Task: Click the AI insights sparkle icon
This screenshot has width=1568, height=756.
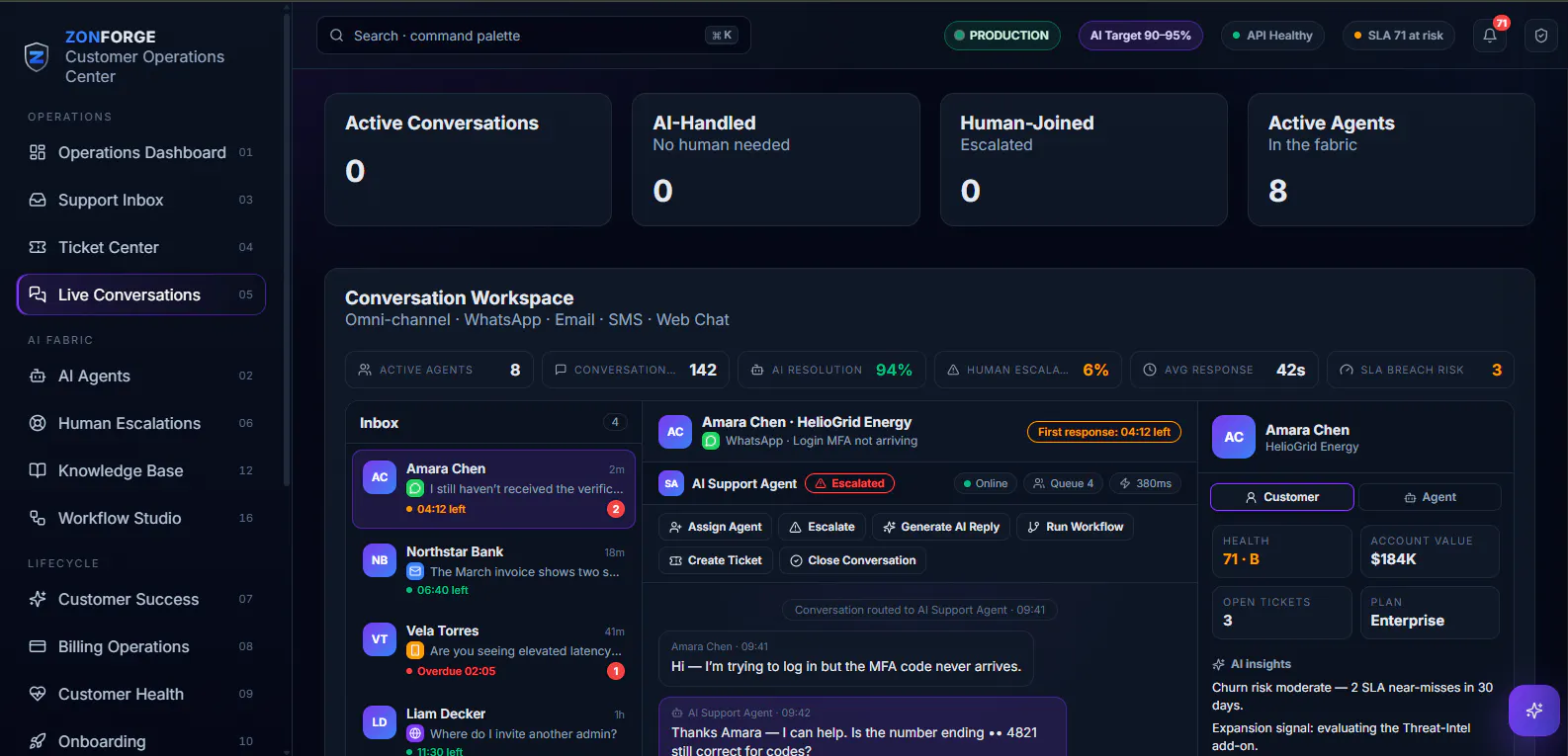Action: [1219, 664]
